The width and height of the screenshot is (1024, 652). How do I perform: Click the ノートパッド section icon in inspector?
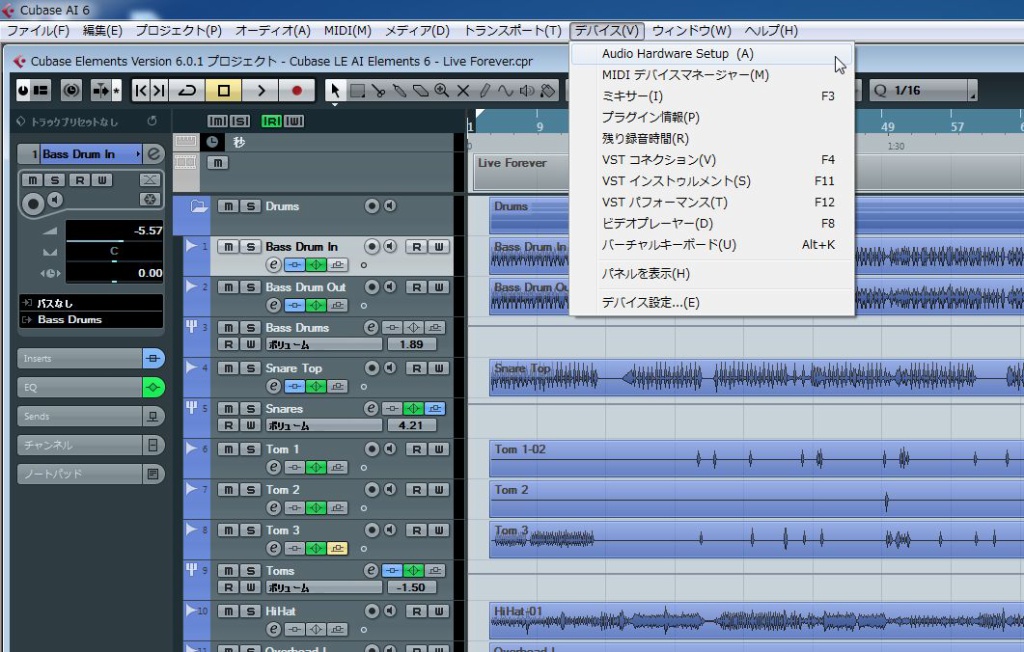coord(153,474)
